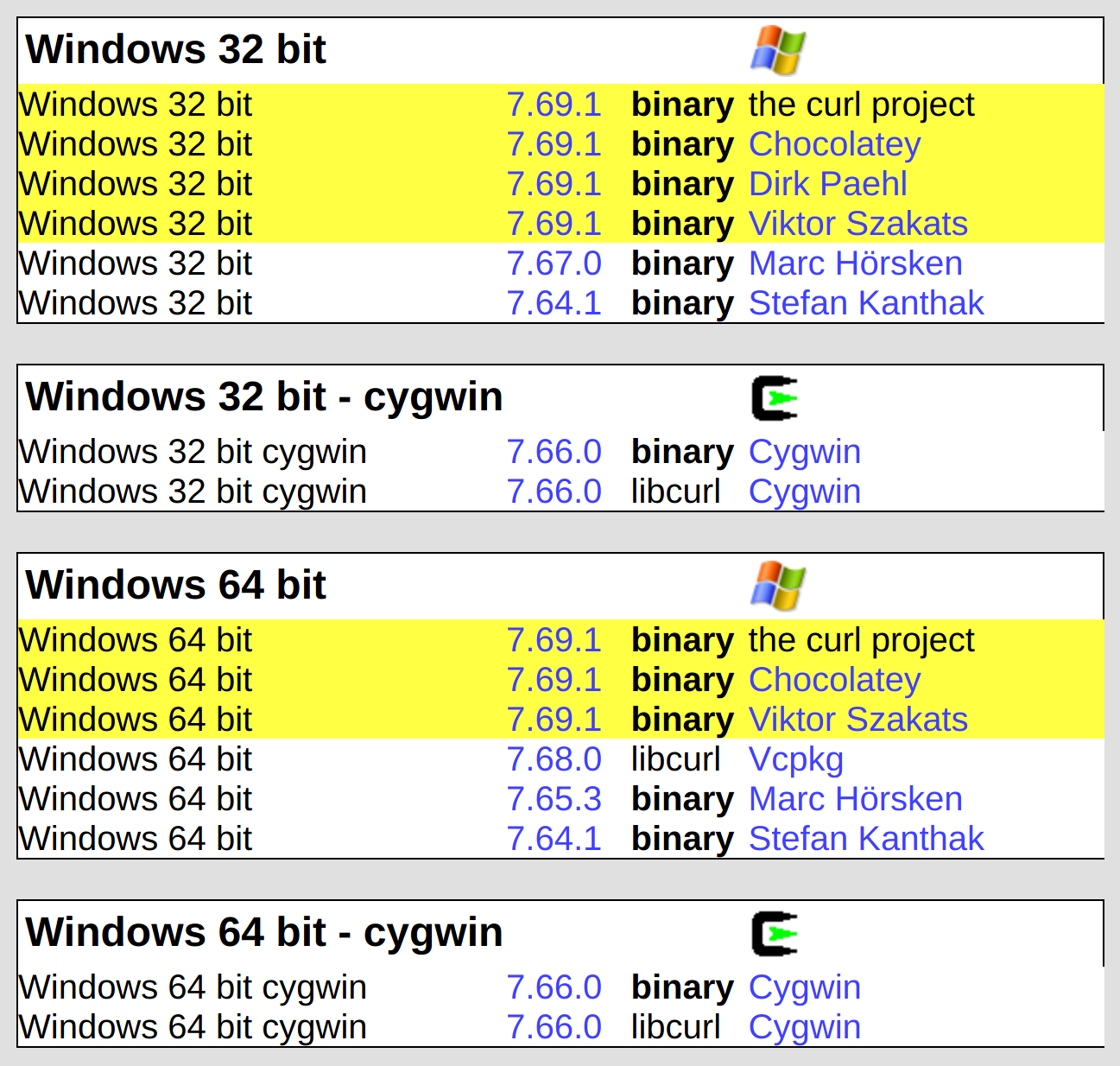Viewport: 1120px width, 1066px height.
Task: Click version 7.69.1 for 64 bit curl project
Action: (554, 640)
